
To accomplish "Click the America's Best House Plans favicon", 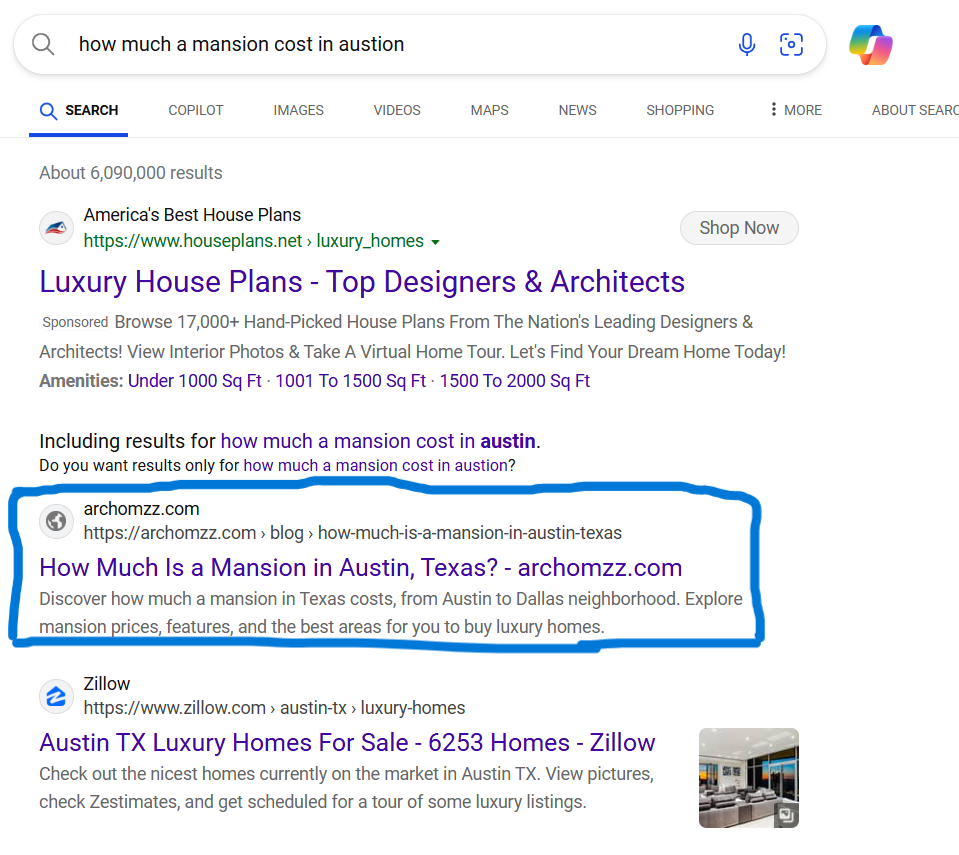I will (x=56, y=228).
